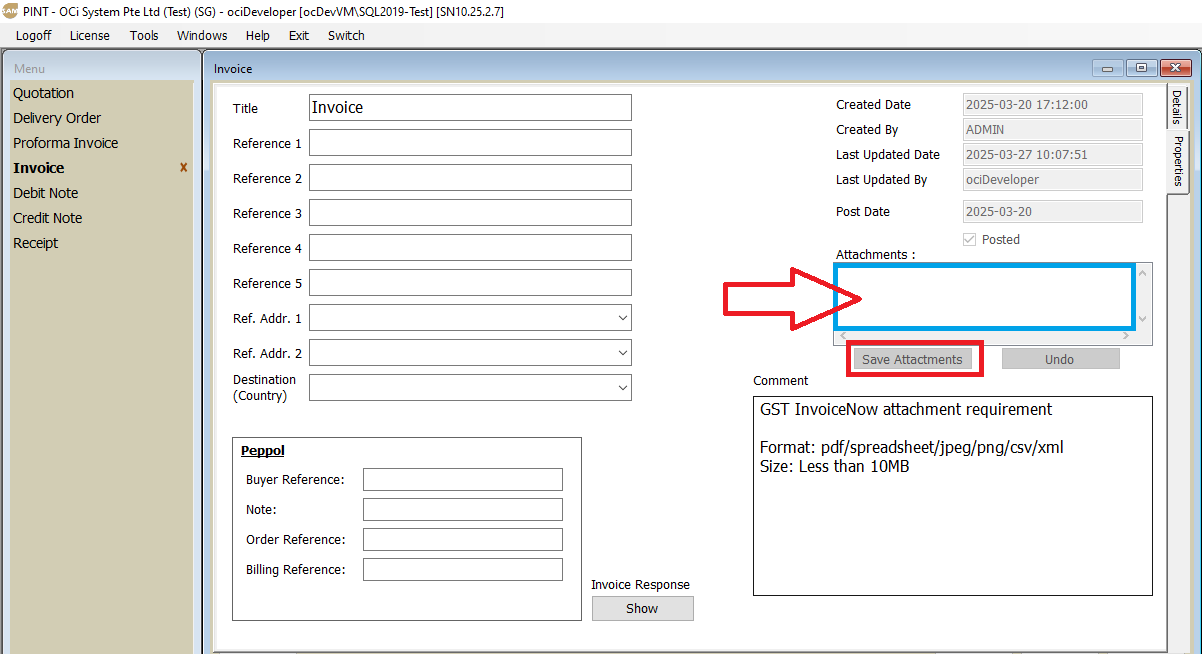Open the Tools menu
The width and height of the screenshot is (1202, 654).
(x=144, y=35)
